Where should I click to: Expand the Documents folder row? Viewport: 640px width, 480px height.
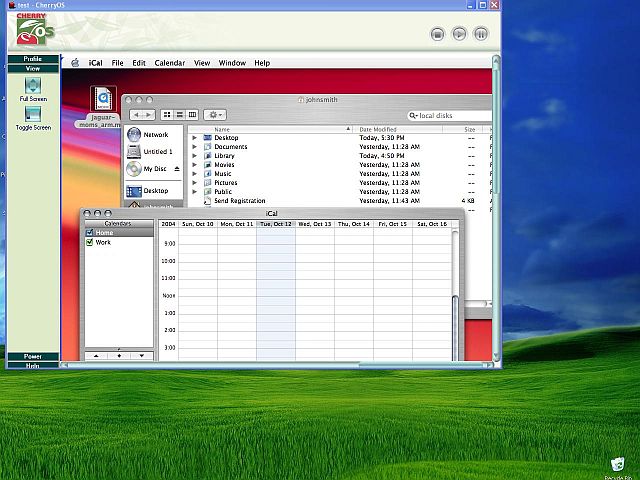195,147
